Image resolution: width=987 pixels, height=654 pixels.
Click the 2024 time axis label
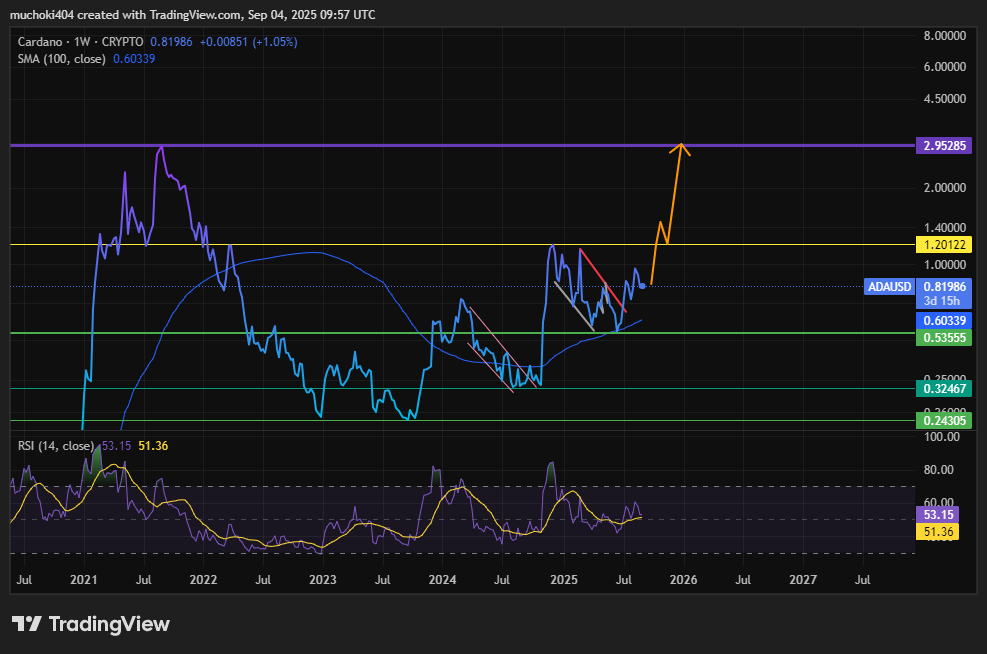[442, 579]
